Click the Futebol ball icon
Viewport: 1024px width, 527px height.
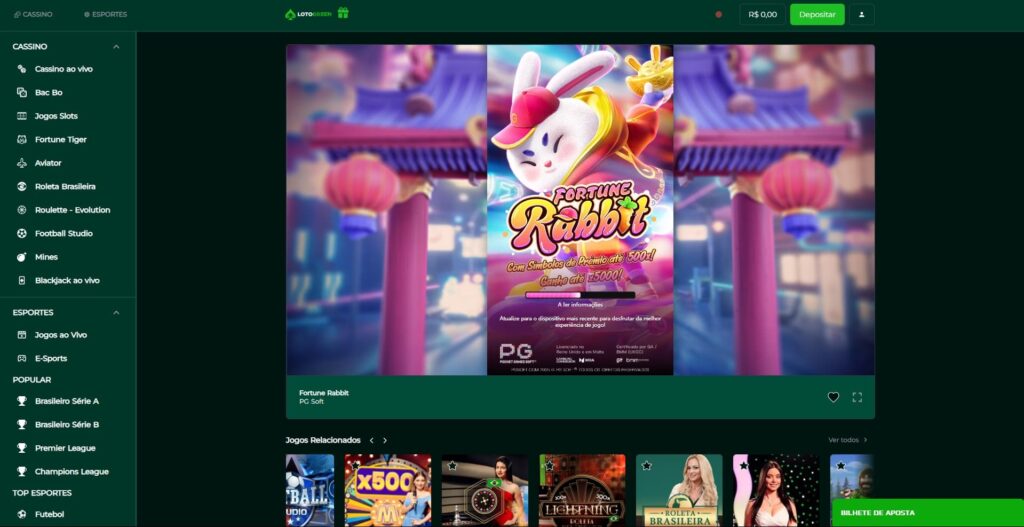(x=22, y=515)
